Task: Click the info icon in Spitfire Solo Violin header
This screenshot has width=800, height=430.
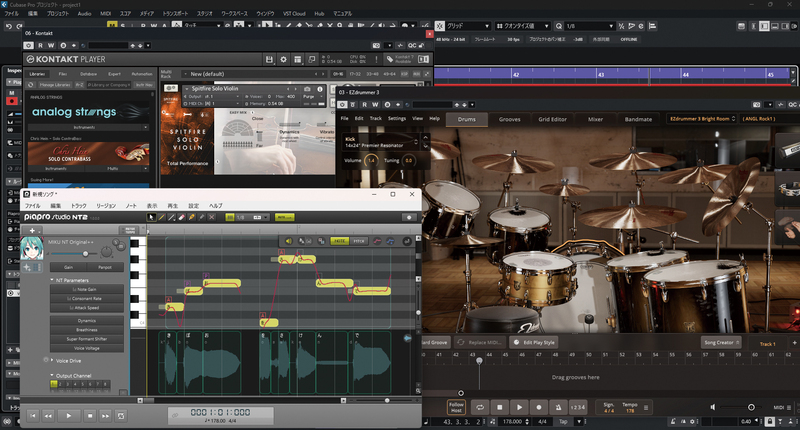Action: pyautogui.click(x=320, y=89)
